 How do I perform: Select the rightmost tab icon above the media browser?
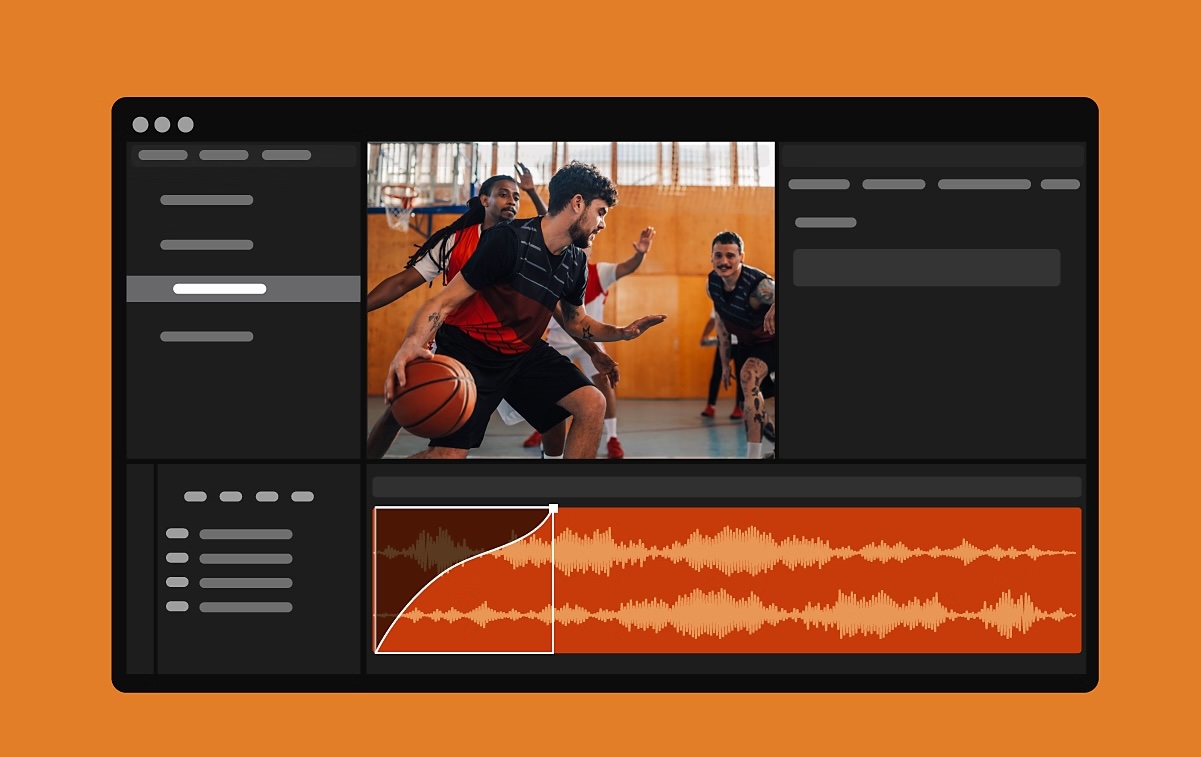[287, 155]
